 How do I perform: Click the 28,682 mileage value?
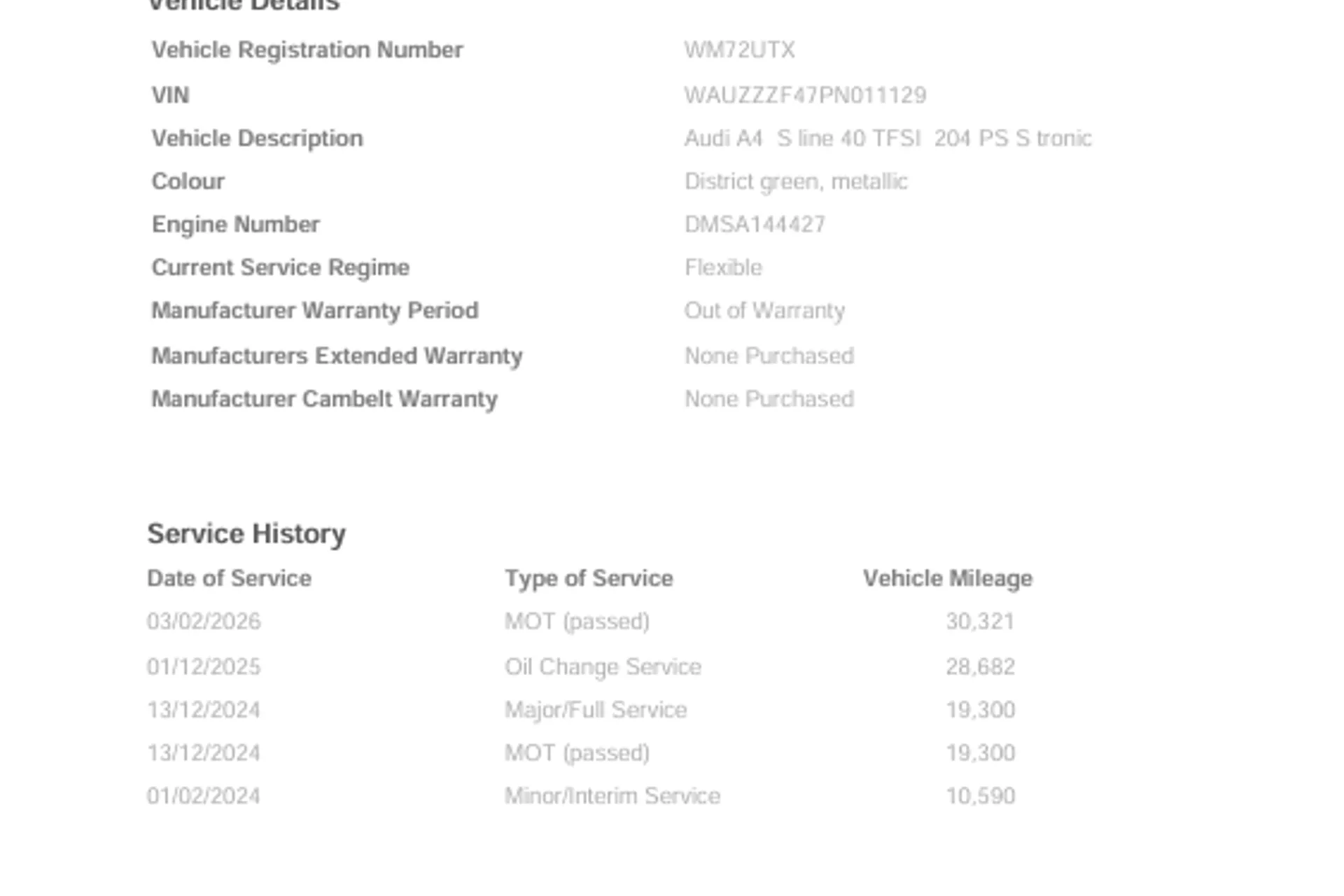point(980,667)
